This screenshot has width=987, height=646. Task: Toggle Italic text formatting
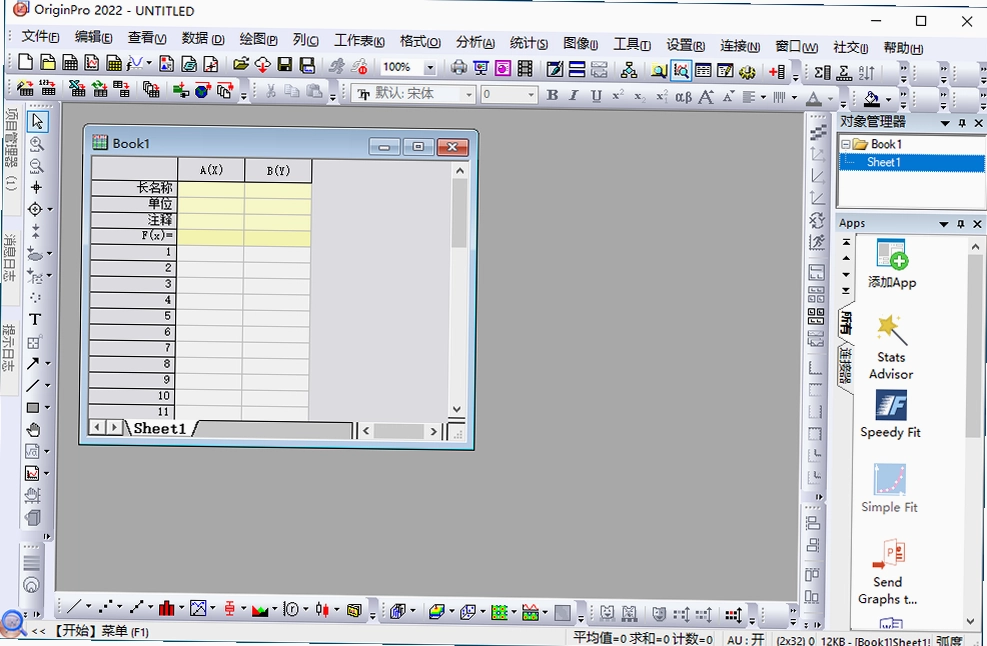point(573,95)
